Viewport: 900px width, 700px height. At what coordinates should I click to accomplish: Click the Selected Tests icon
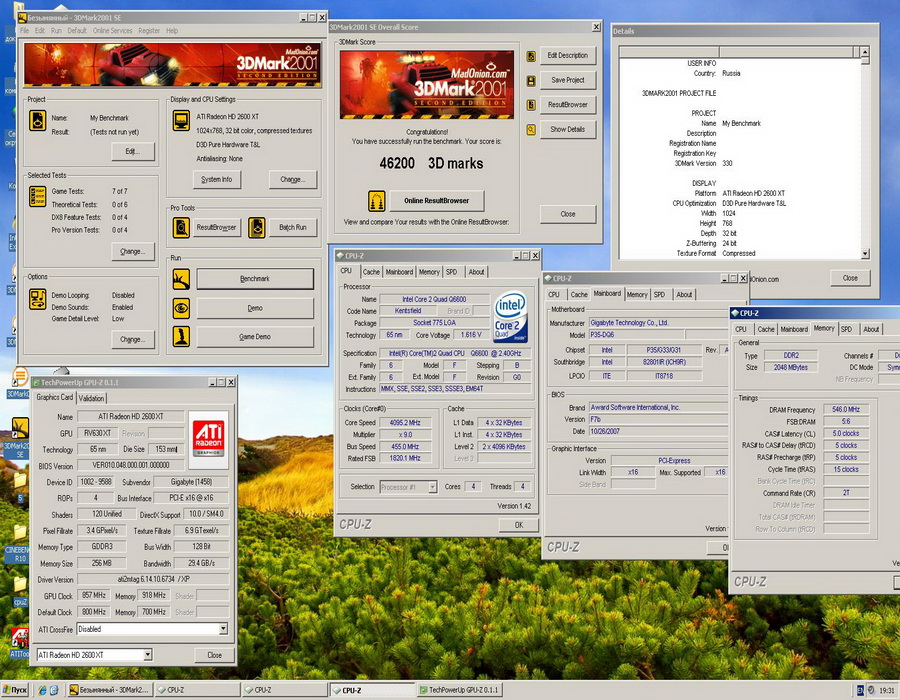pyautogui.click(x=38, y=197)
